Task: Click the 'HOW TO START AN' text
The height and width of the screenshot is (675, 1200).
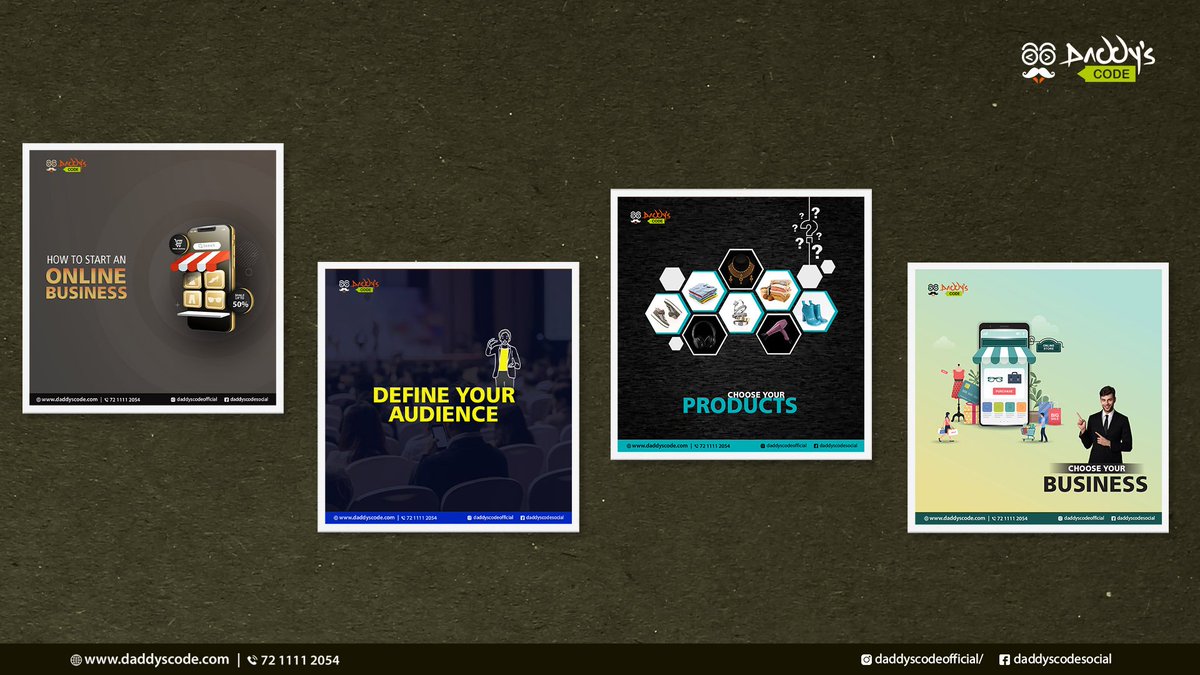Action: 86,259
